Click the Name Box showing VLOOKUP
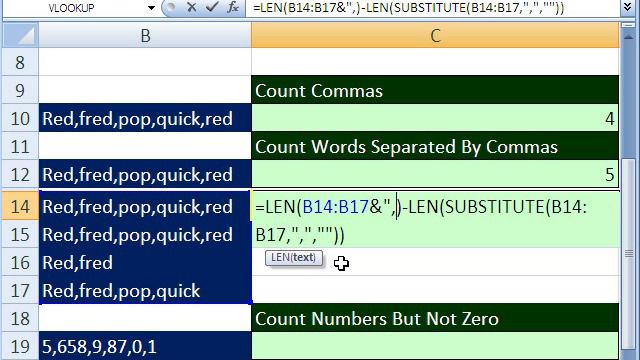Viewport: 640px width, 360px height. 73,8
